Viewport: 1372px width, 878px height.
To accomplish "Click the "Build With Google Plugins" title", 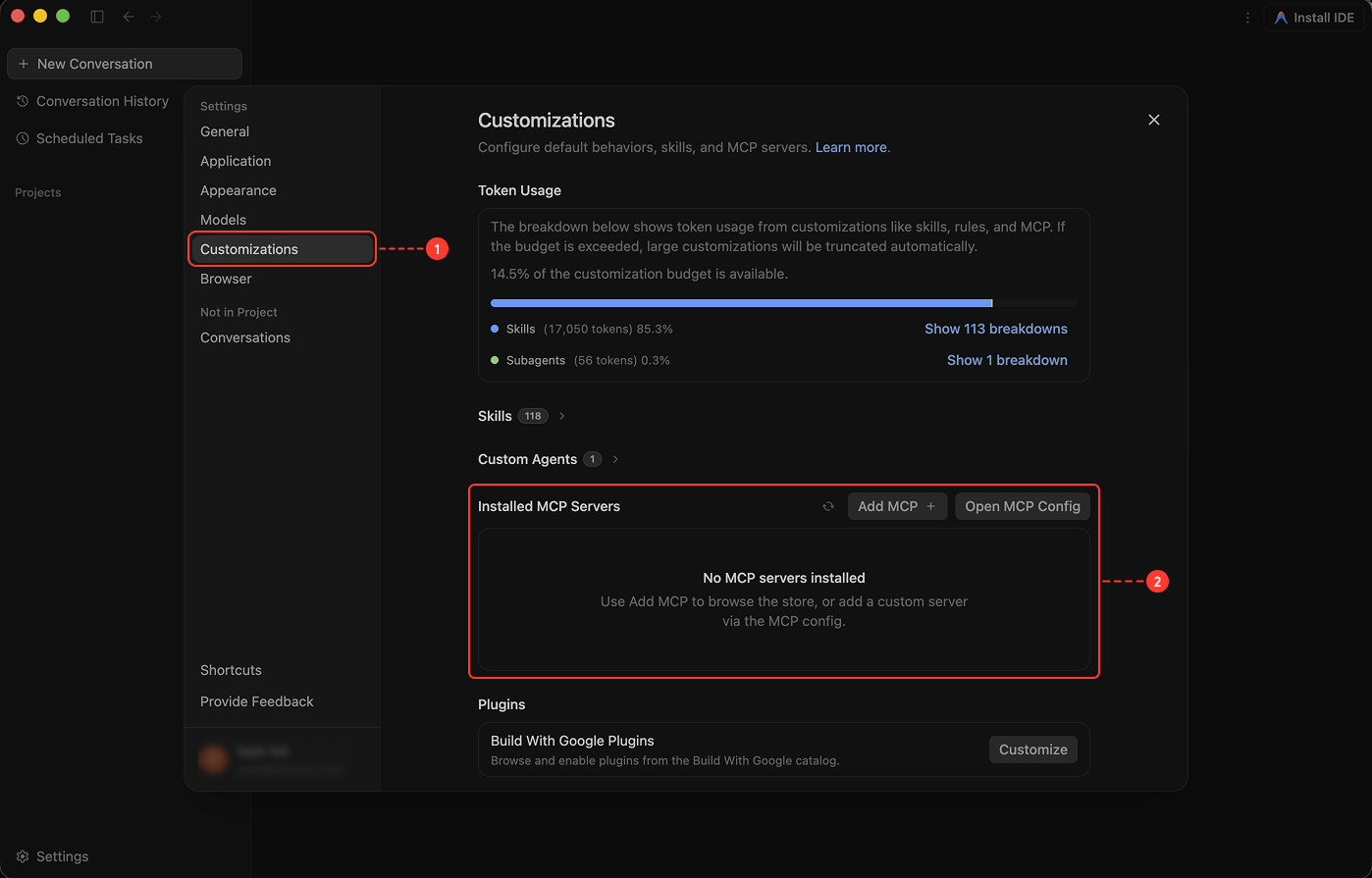I will (572, 741).
